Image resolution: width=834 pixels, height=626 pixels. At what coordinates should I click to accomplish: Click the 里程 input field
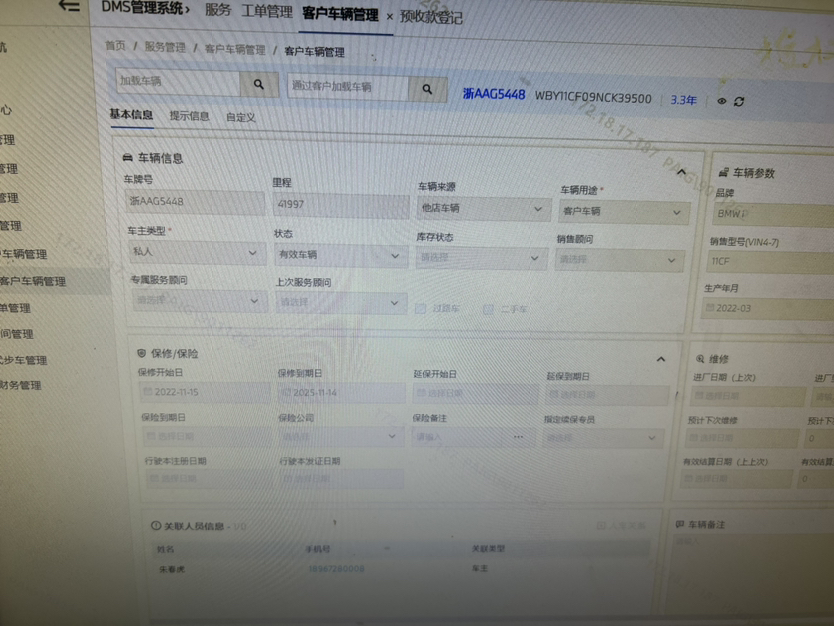pyautogui.click(x=338, y=203)
